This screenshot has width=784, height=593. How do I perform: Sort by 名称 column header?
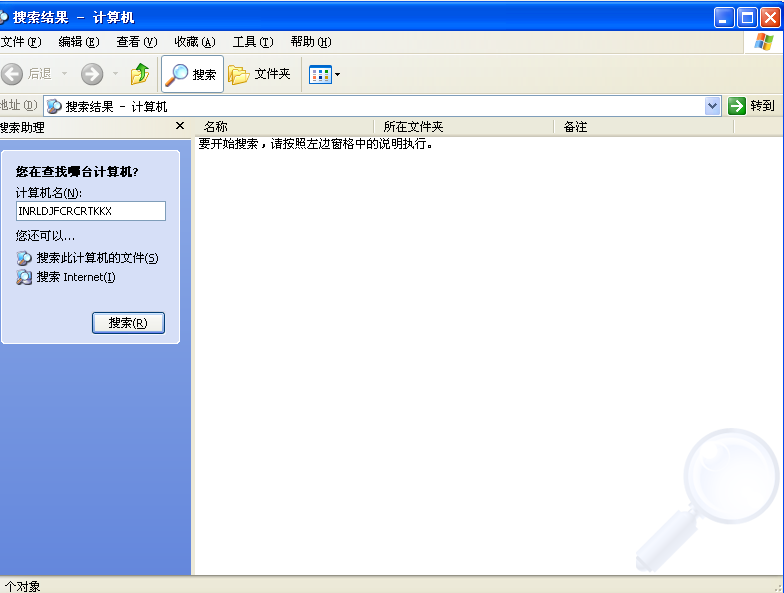[x=284, y=127]
